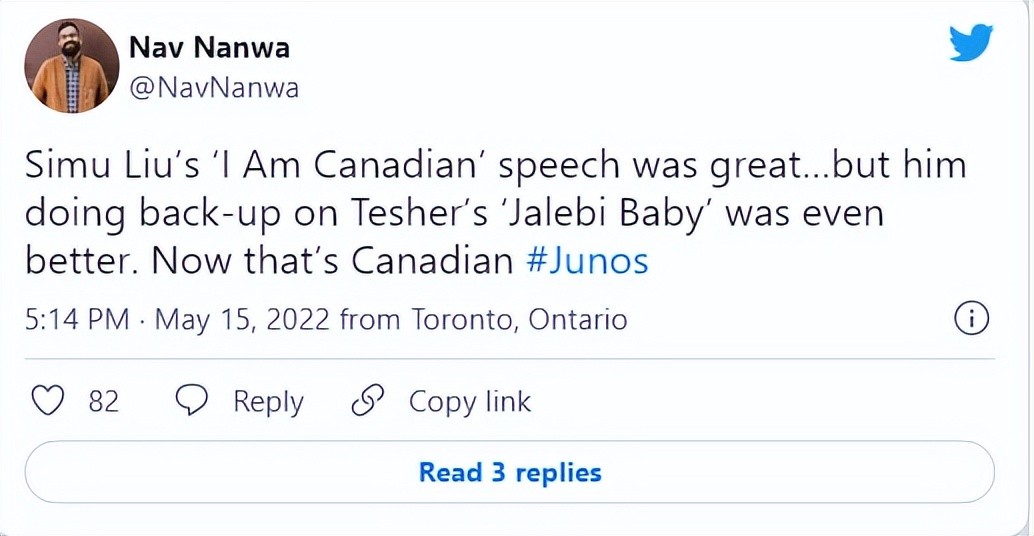Viewport: 1034px width, 536px height.
Task: Click the 5:14 PM timestamp
Action: pyautogui.click(x=76, y=320)
